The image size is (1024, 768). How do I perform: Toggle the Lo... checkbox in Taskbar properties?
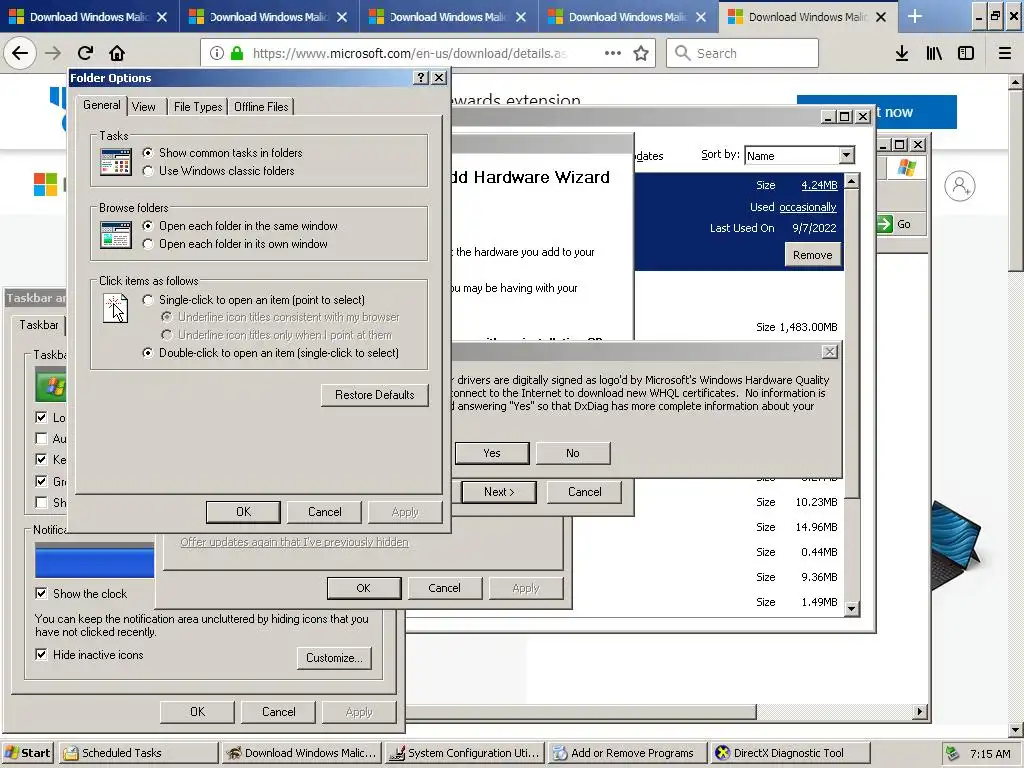[x=41, y=417]
